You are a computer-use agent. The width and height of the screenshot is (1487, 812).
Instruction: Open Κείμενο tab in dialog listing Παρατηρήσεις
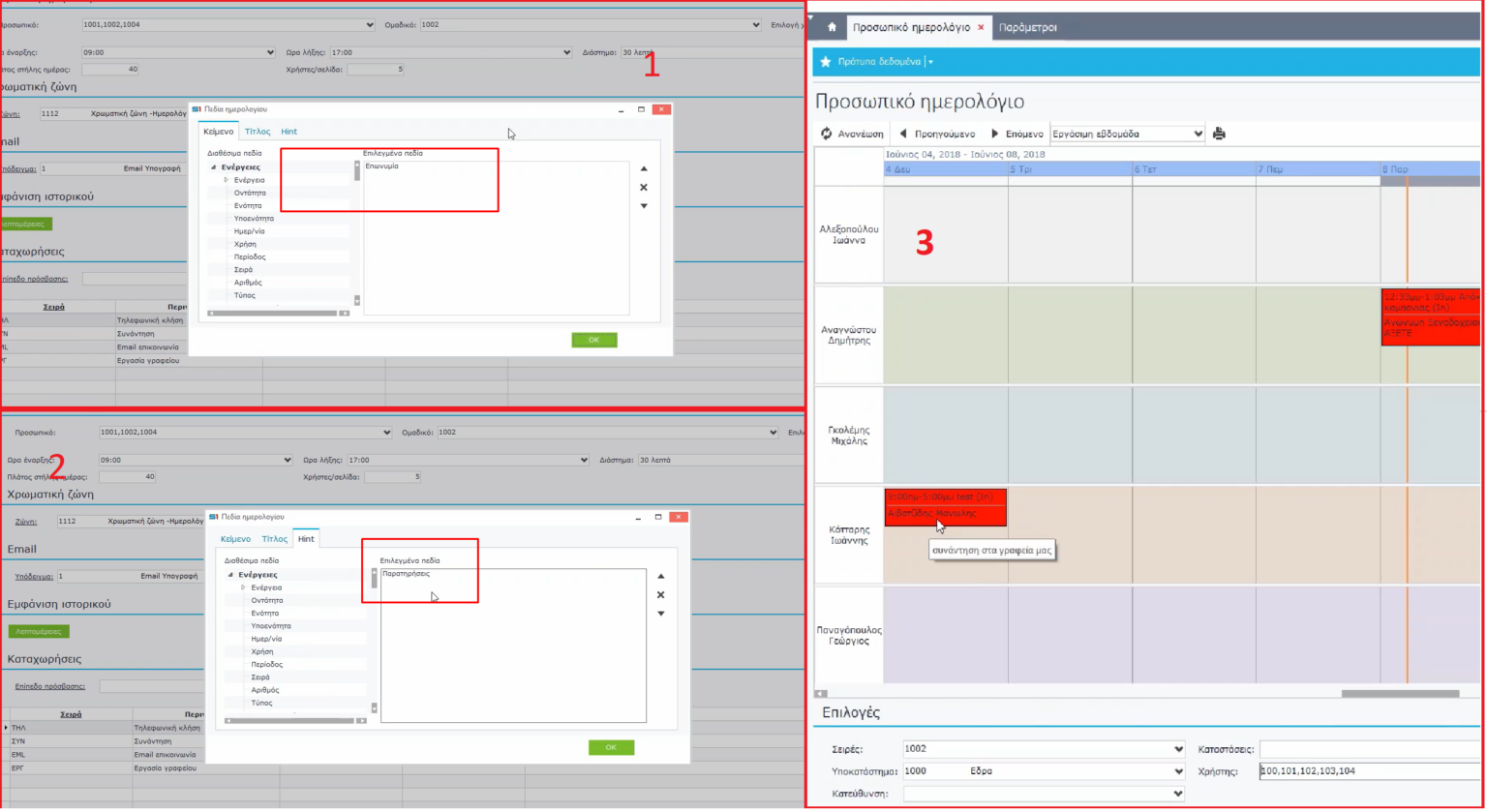tap(235, 539)
